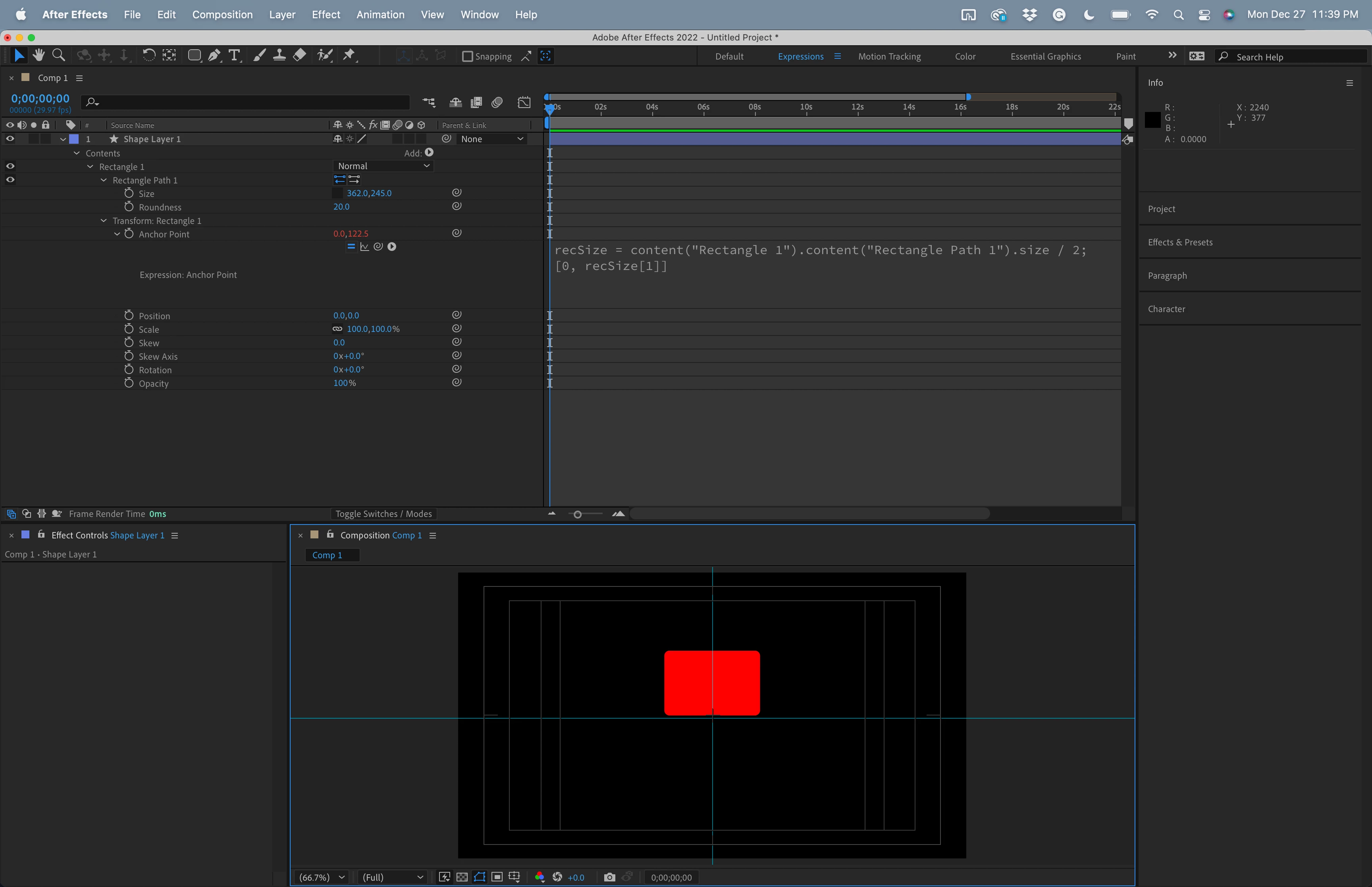
Task: Open the Parent None dropdown
Action: [491, 139]
